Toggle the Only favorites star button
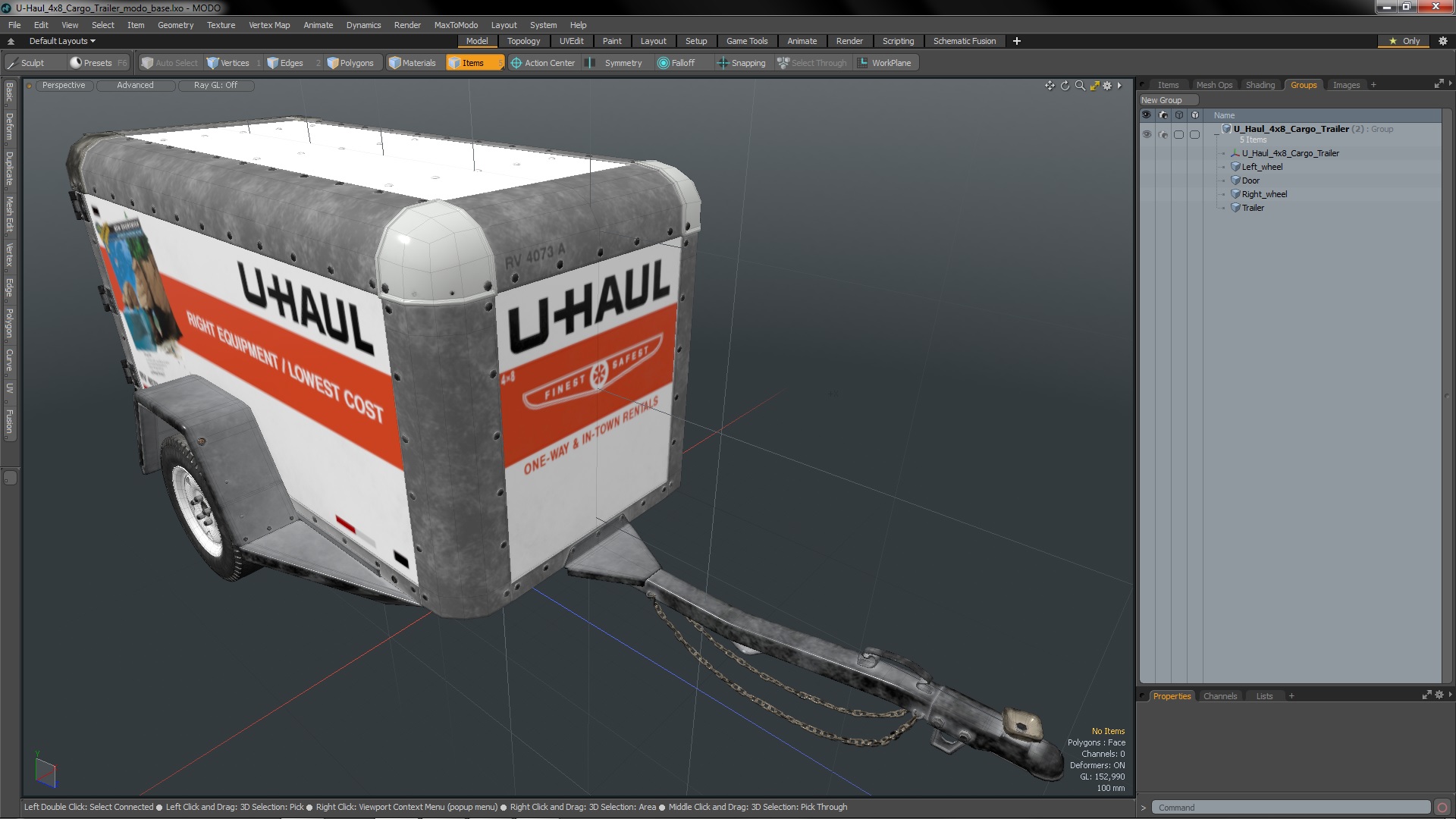This screenshot has height=819, width=1456. [x=1404, y=41]
